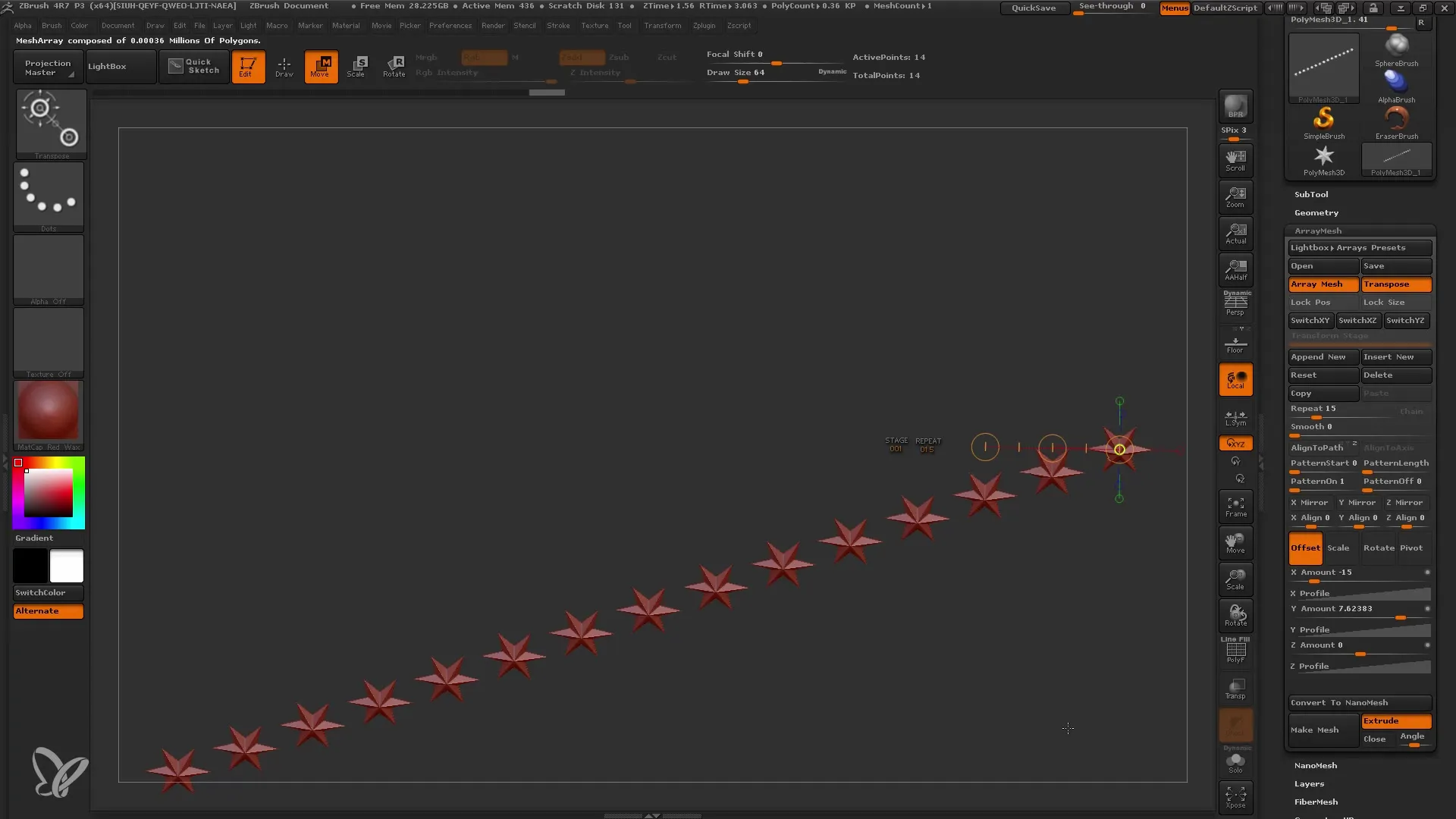Click the Convert To NanoMesh button

click(x=1358, y=702)
